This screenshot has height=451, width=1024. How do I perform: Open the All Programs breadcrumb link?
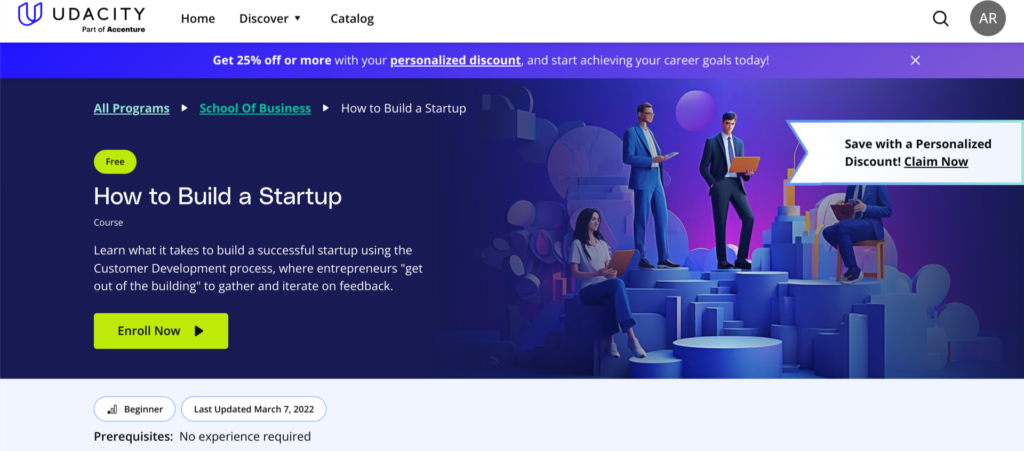point(131,108)
